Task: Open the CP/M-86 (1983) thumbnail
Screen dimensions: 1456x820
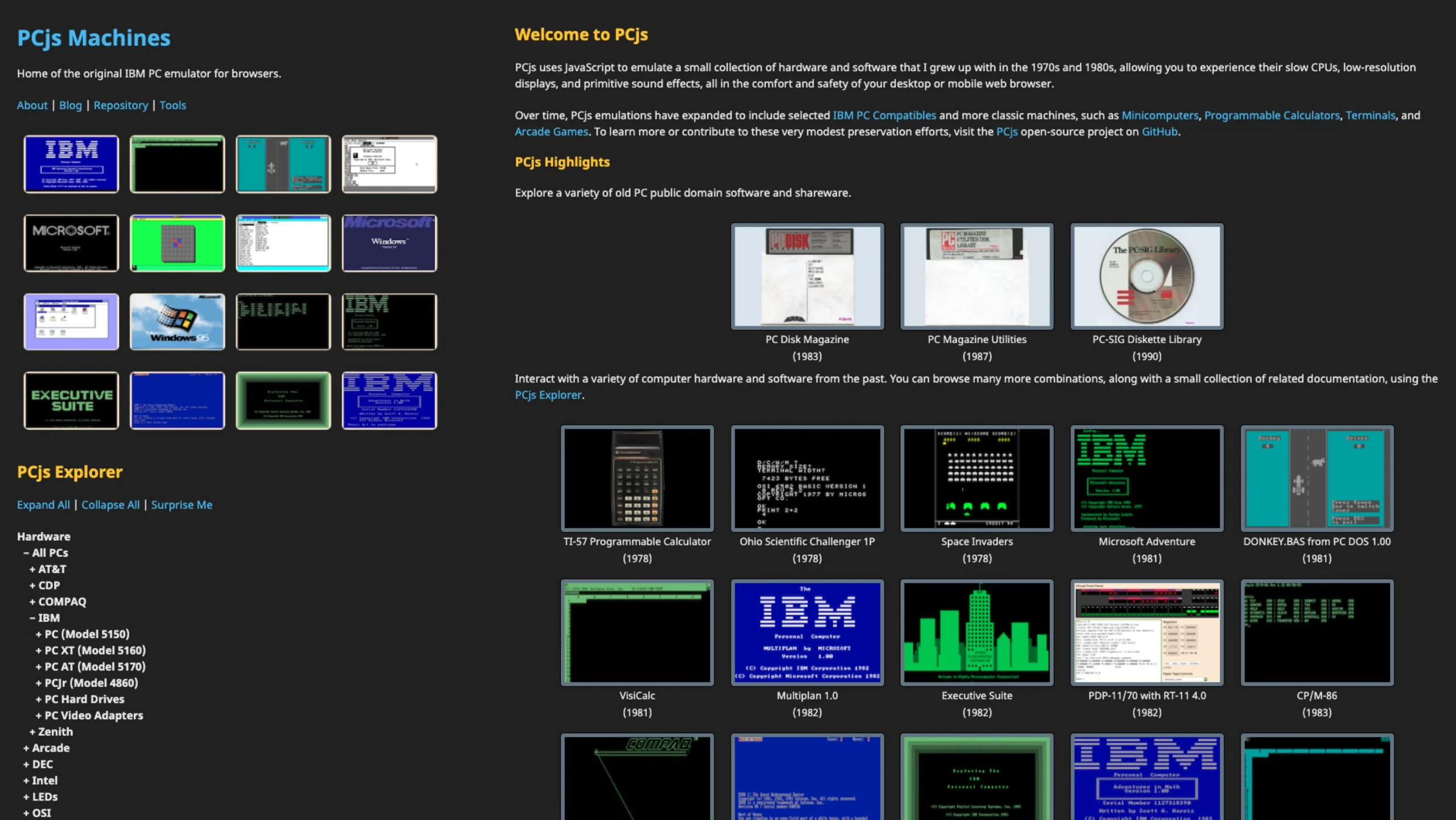Action: 1317,632
